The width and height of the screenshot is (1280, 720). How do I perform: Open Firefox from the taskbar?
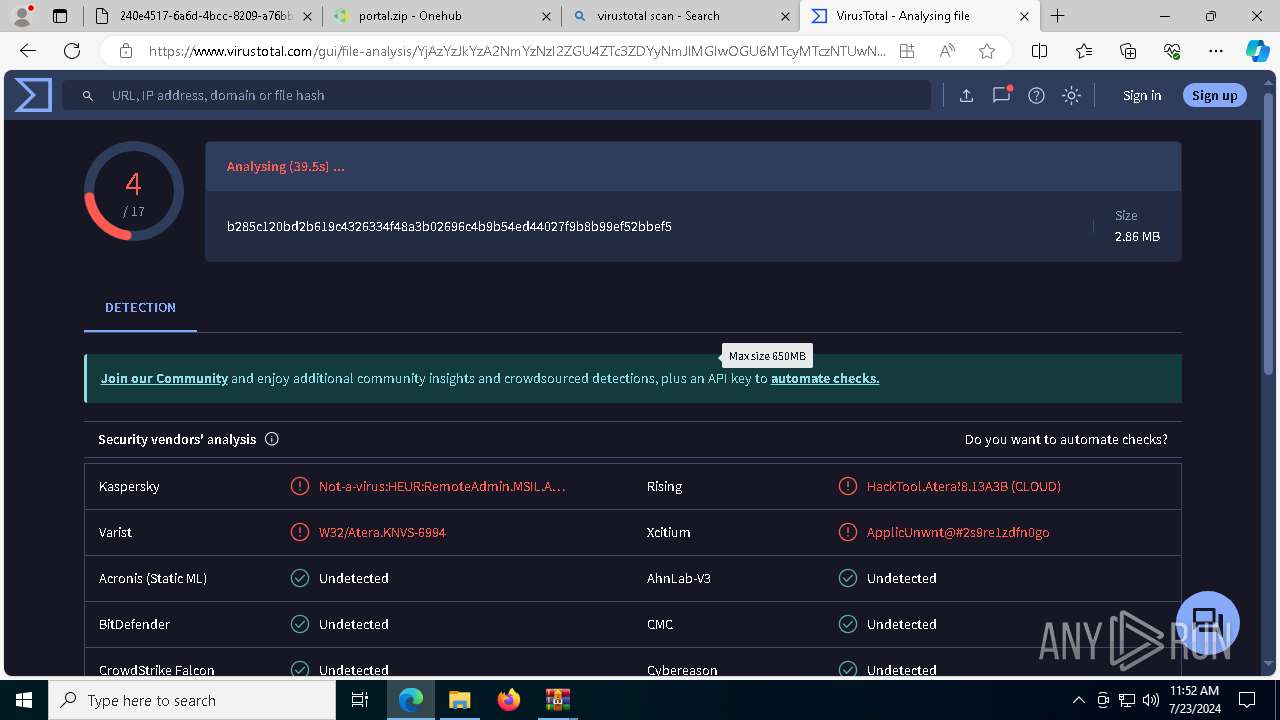tap(509, 700)
